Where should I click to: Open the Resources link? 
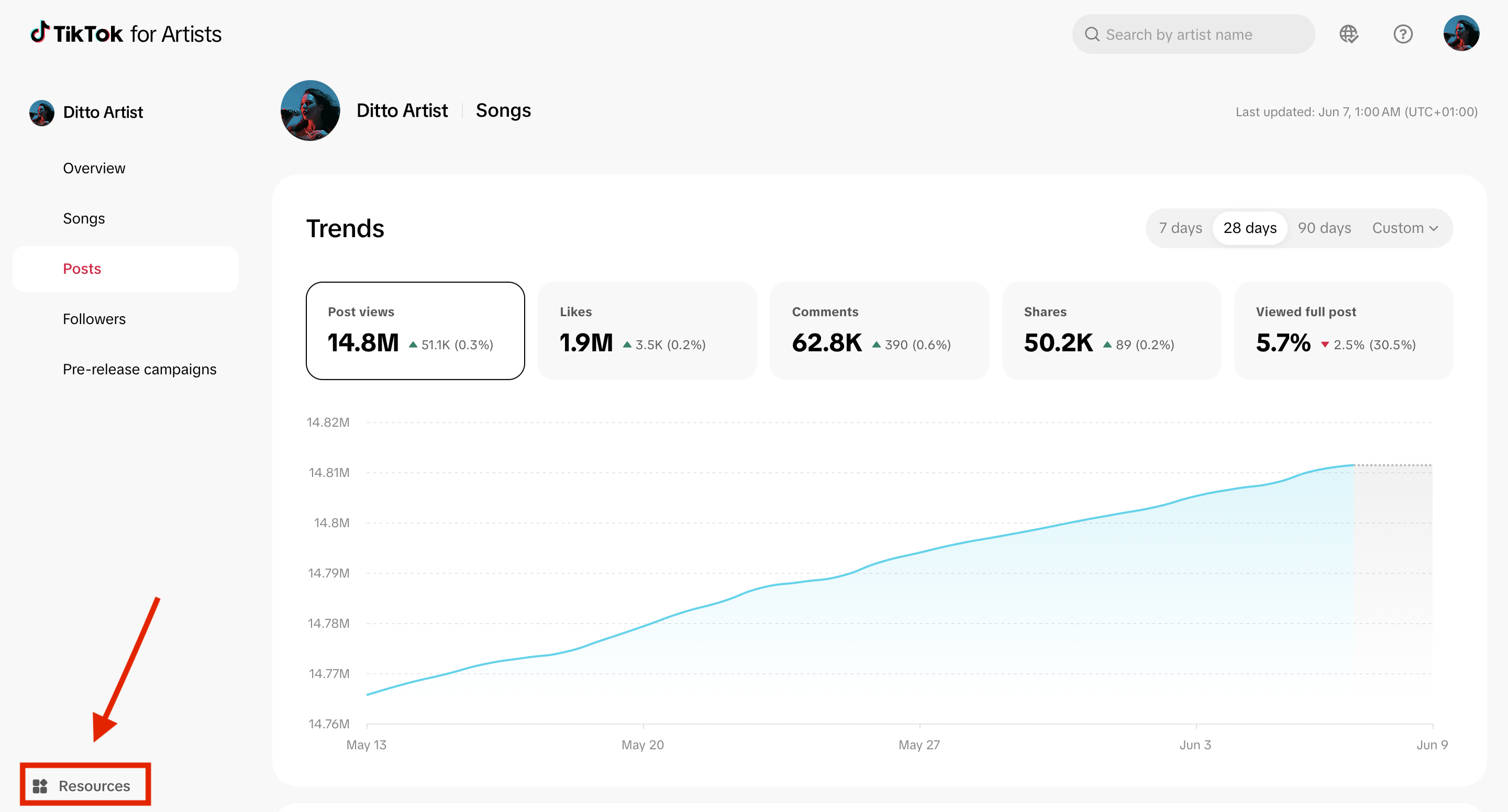(x=85, y=785)
